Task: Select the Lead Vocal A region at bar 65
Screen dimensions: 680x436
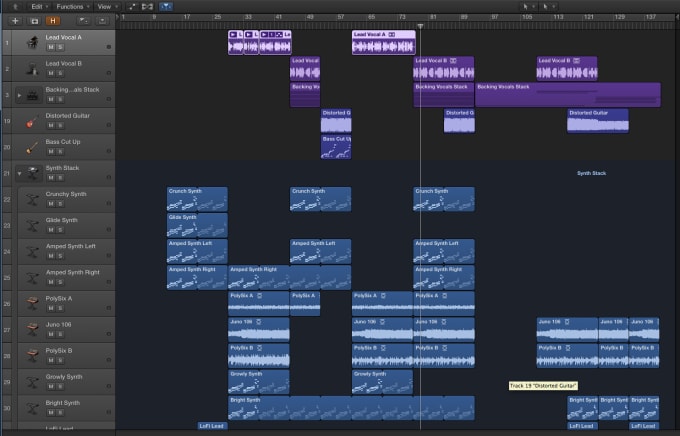Action: point(383,43)
